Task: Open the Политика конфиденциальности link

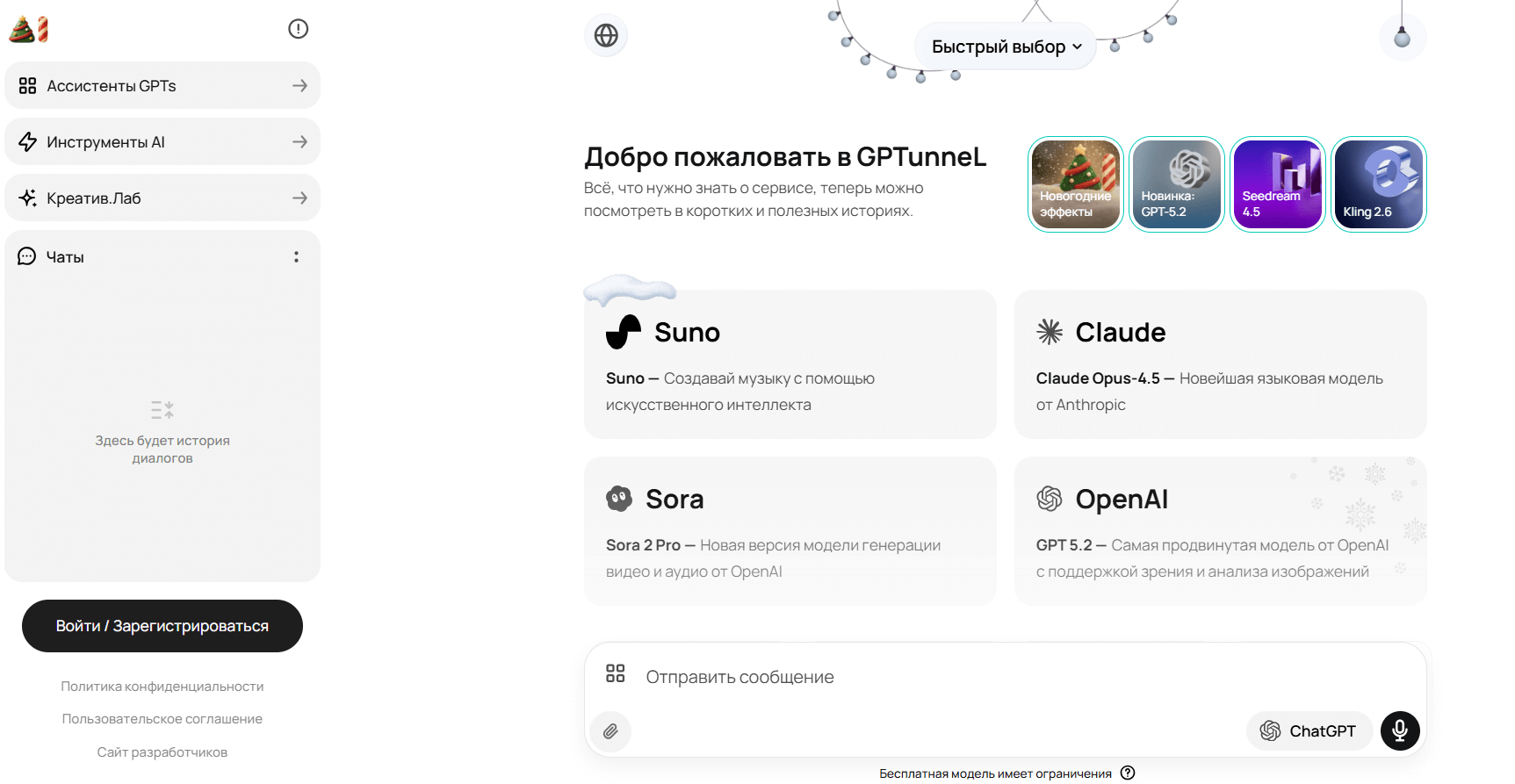Action: tap(162, 687)
